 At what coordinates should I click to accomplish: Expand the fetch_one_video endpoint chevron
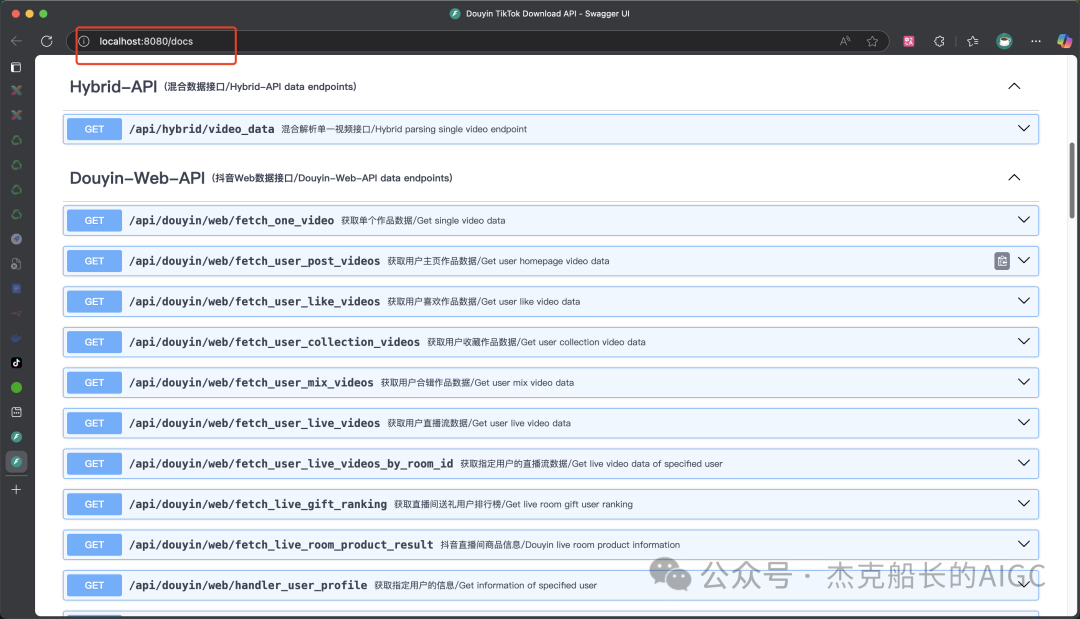pyautogui.click(x=1024, y=220)
